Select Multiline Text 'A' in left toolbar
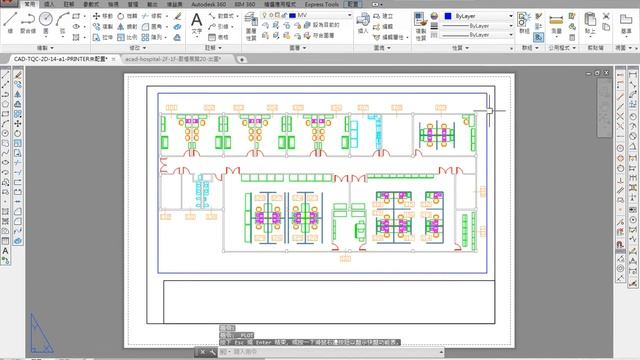The width and height of the screenshot is (640, 360). coord(5,251)
